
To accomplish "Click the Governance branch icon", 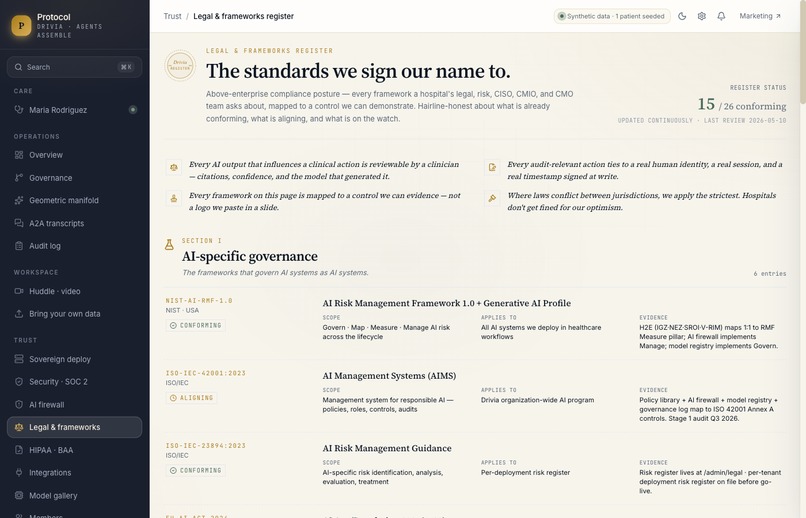I will [x=19, y=178].
